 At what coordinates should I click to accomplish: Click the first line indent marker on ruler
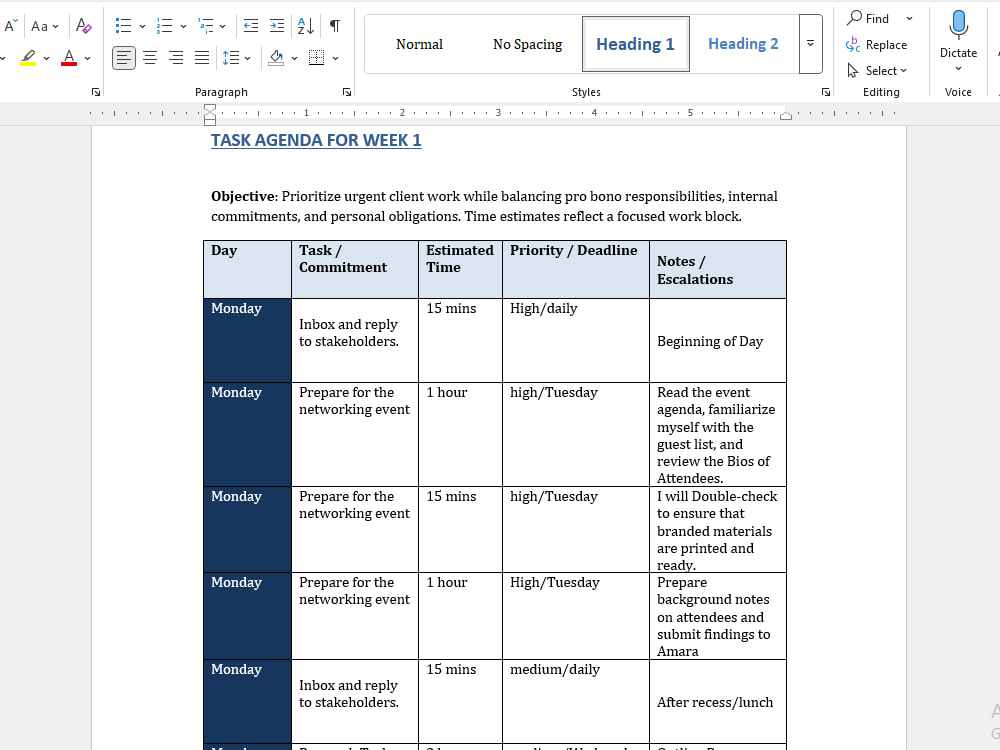point(210,109)
